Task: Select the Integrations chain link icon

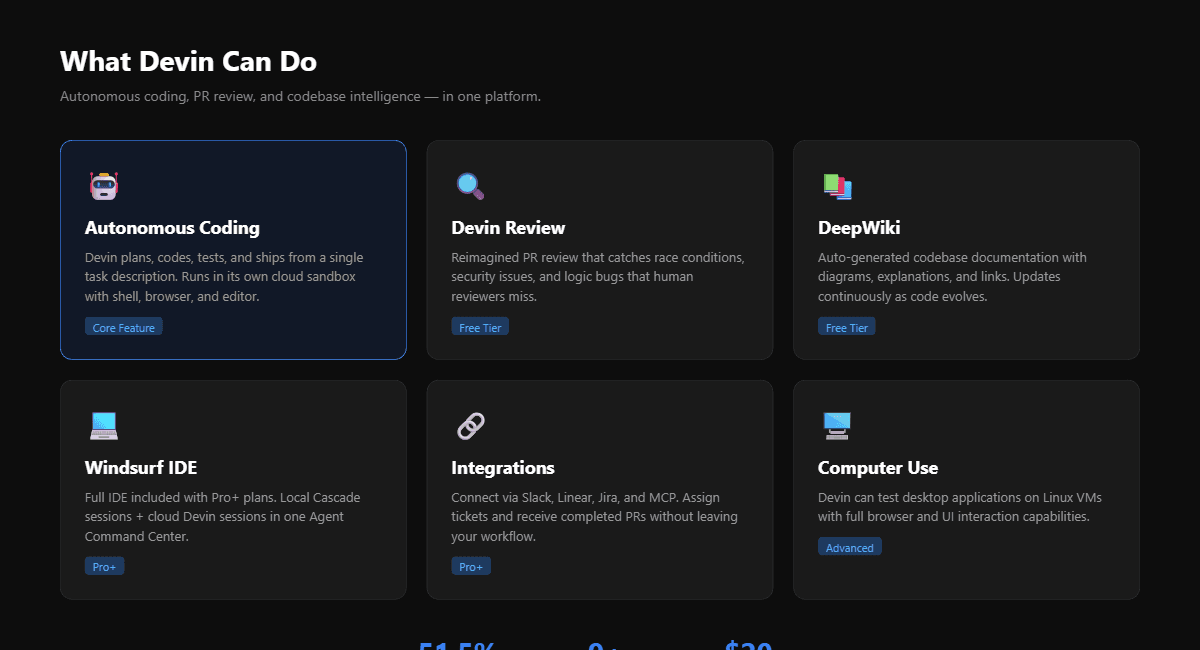Action: coord(468,426)
